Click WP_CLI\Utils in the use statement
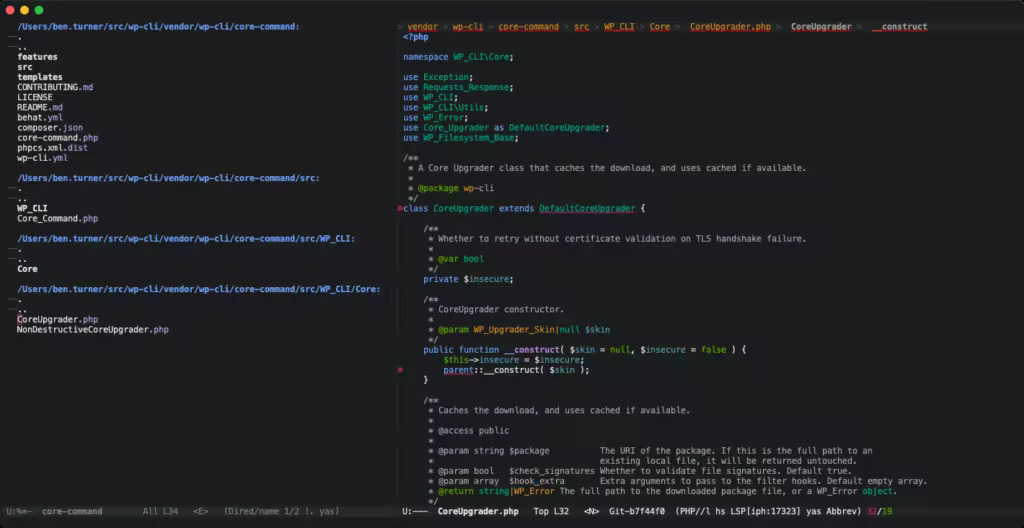 pos(453,107)
